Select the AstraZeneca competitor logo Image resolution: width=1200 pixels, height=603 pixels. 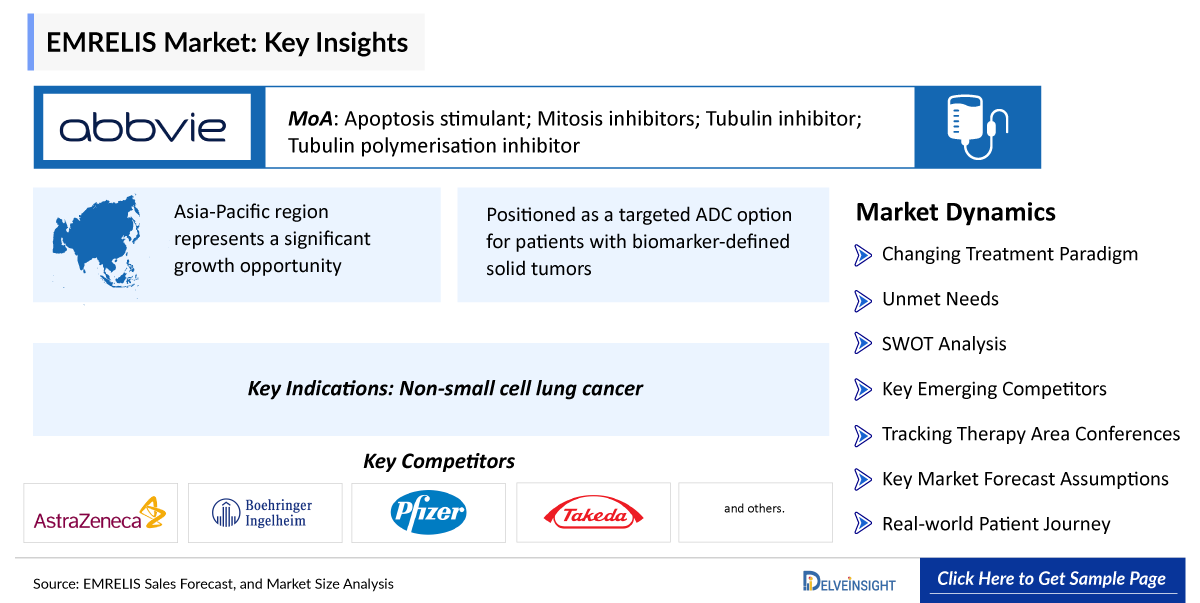click(100, 513)
